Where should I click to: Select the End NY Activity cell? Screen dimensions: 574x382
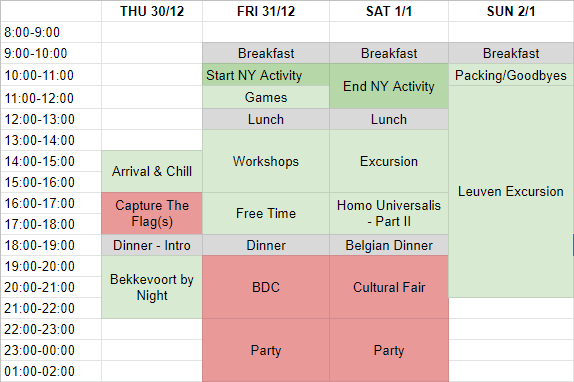[389, 86]
